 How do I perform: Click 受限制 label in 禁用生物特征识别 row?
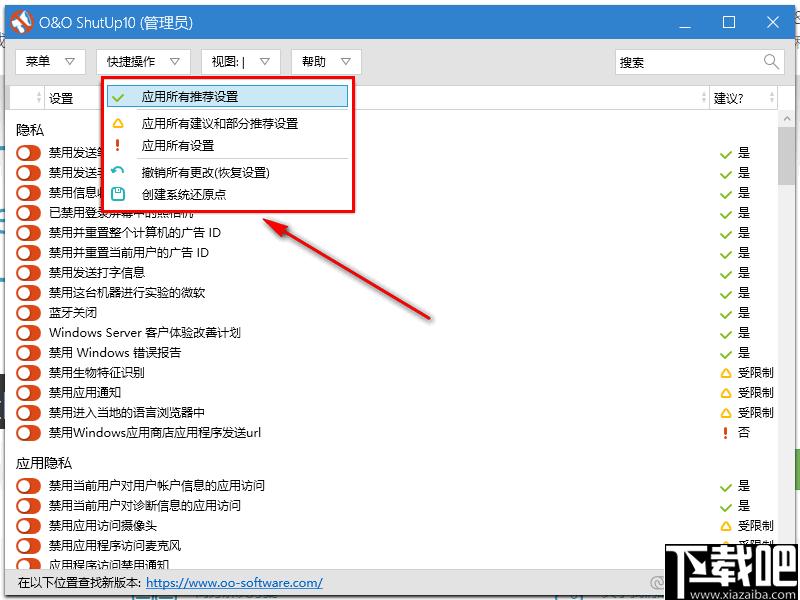tap(756, 373)
